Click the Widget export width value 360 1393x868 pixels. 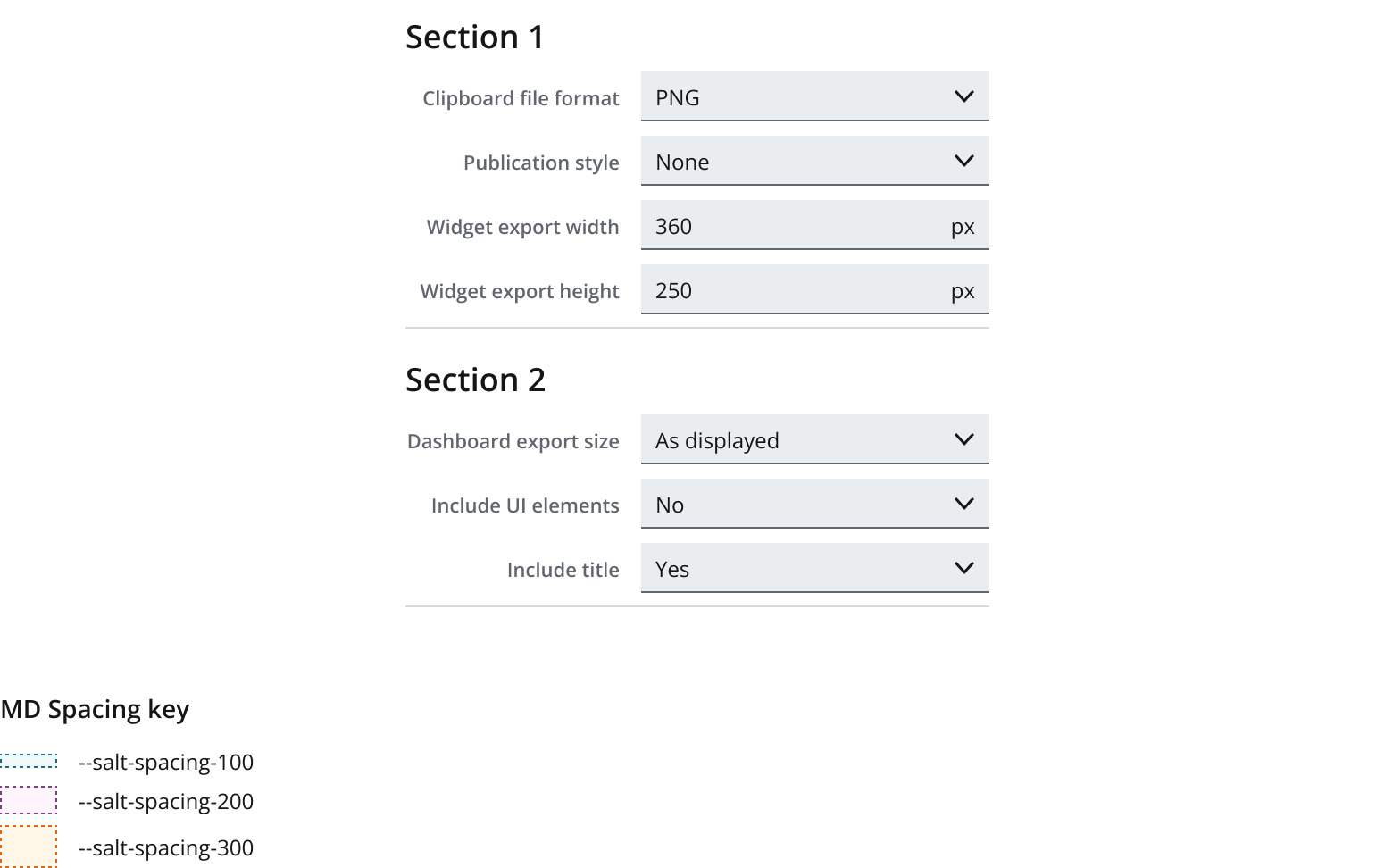674,226
